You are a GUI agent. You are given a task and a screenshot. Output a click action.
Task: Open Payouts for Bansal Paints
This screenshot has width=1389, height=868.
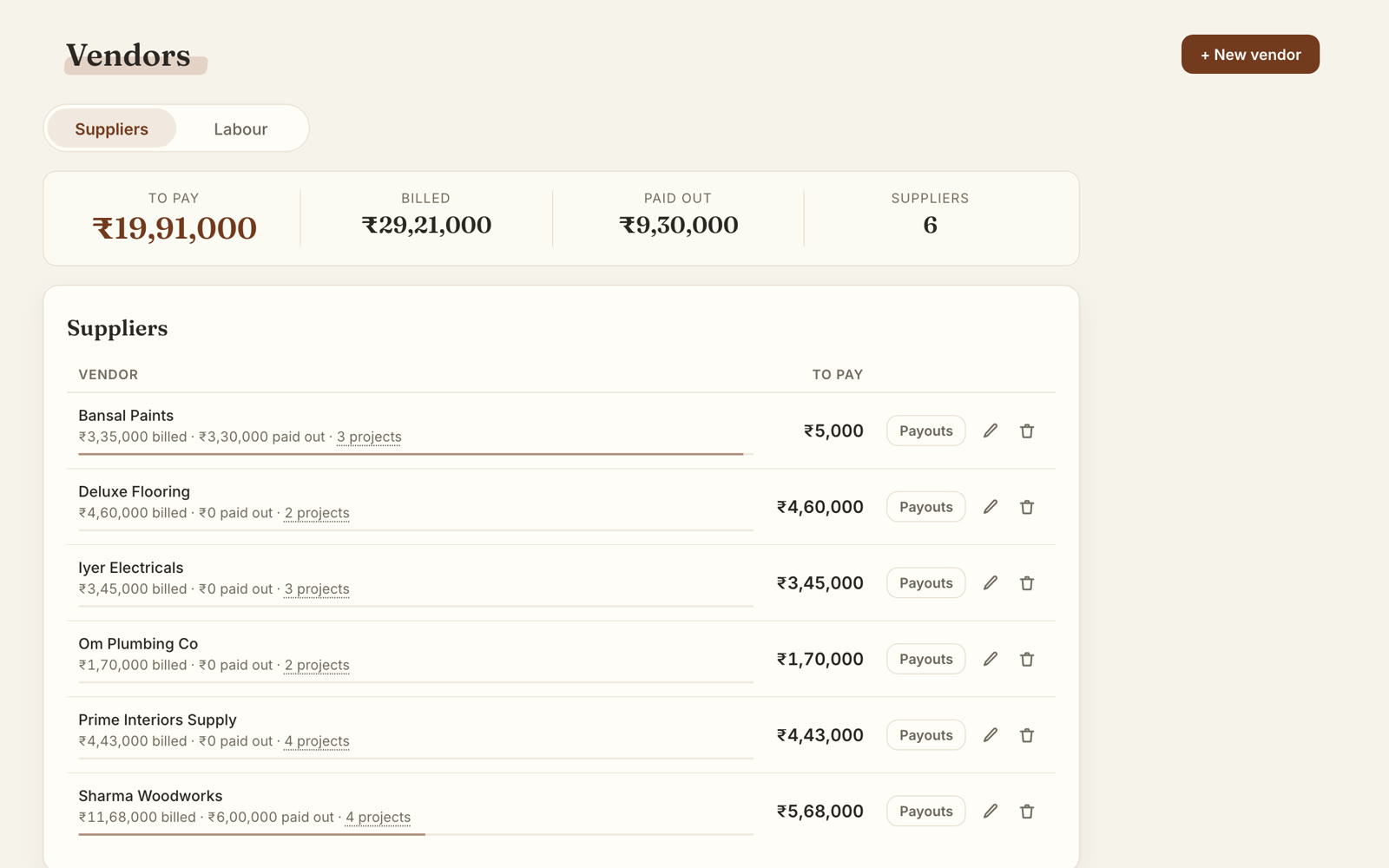tap(925, 431)
